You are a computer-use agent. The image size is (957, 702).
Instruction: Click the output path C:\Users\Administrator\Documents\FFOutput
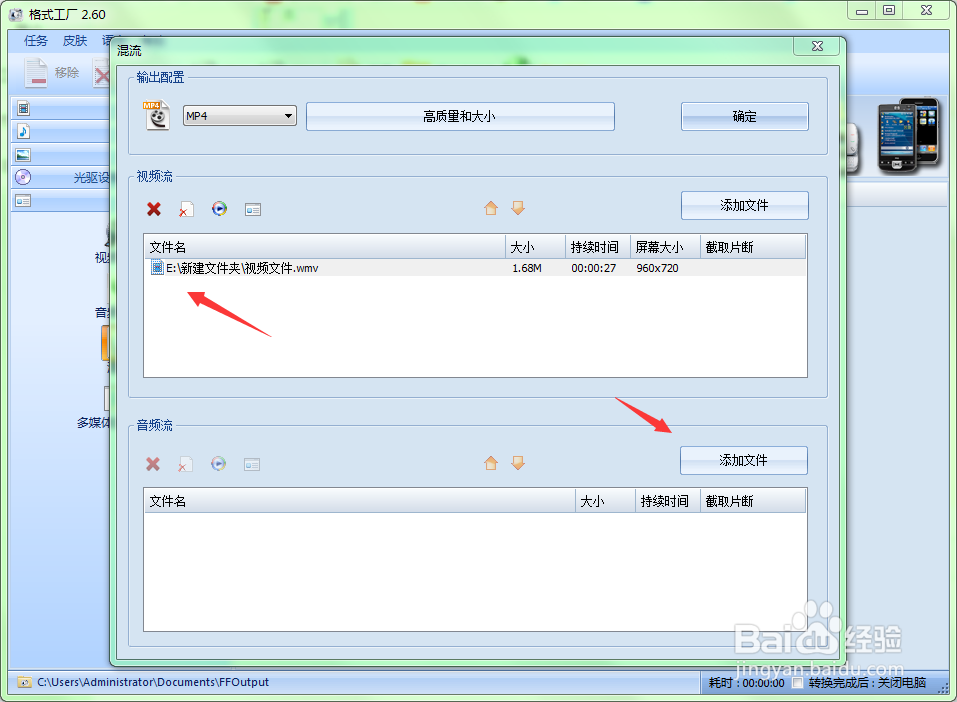(153, 682)
